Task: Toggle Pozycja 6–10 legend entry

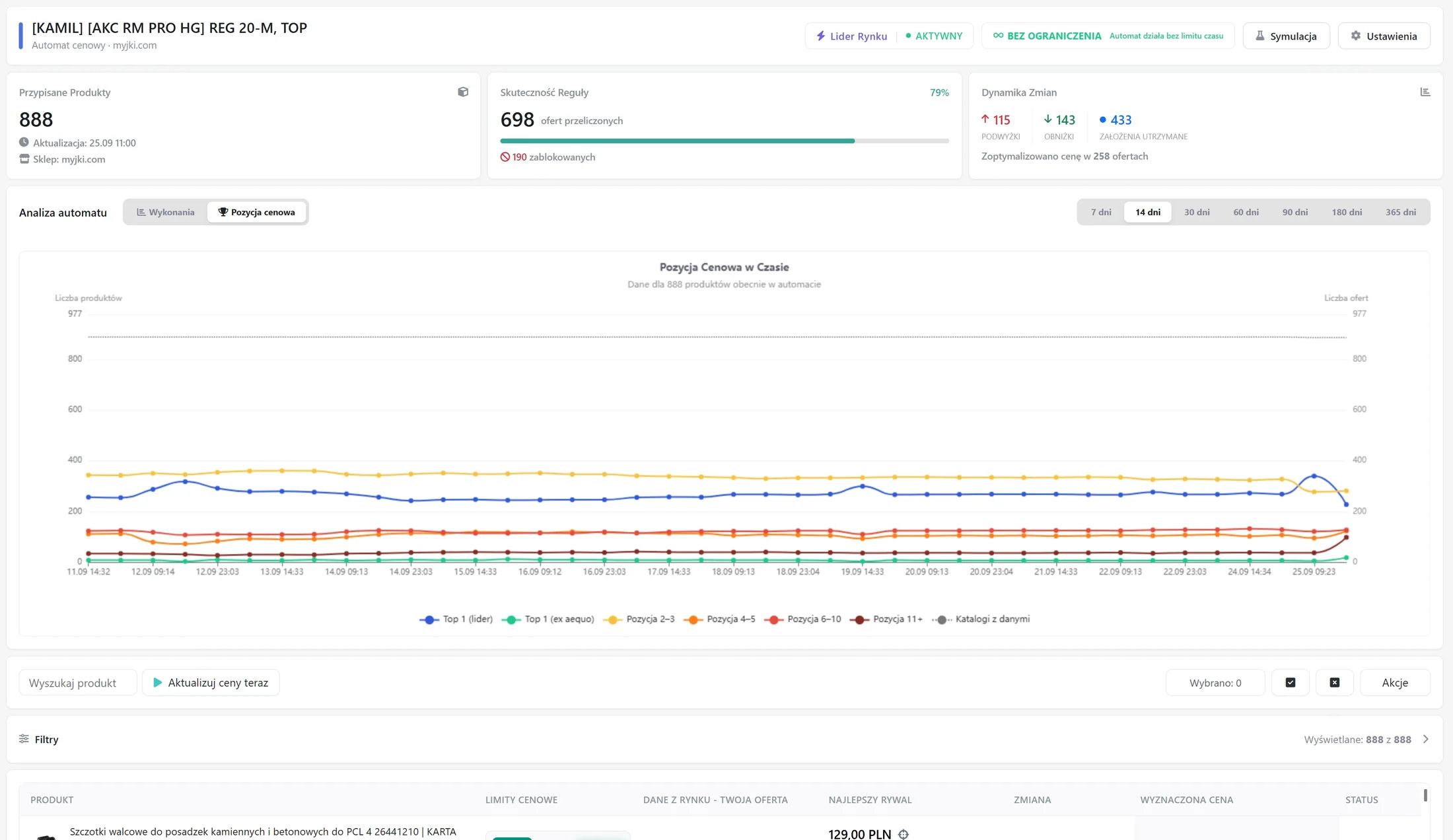Action: [802, 619]
